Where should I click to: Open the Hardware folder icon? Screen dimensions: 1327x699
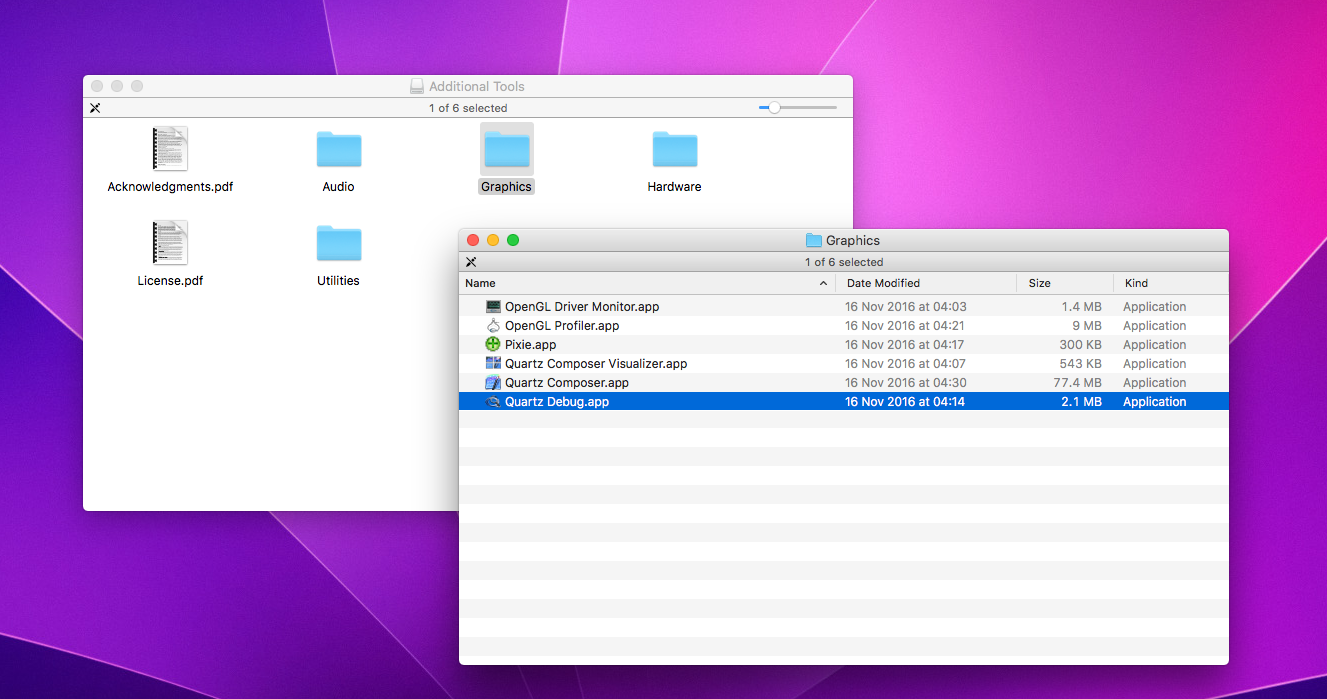[x=674, y=149]
